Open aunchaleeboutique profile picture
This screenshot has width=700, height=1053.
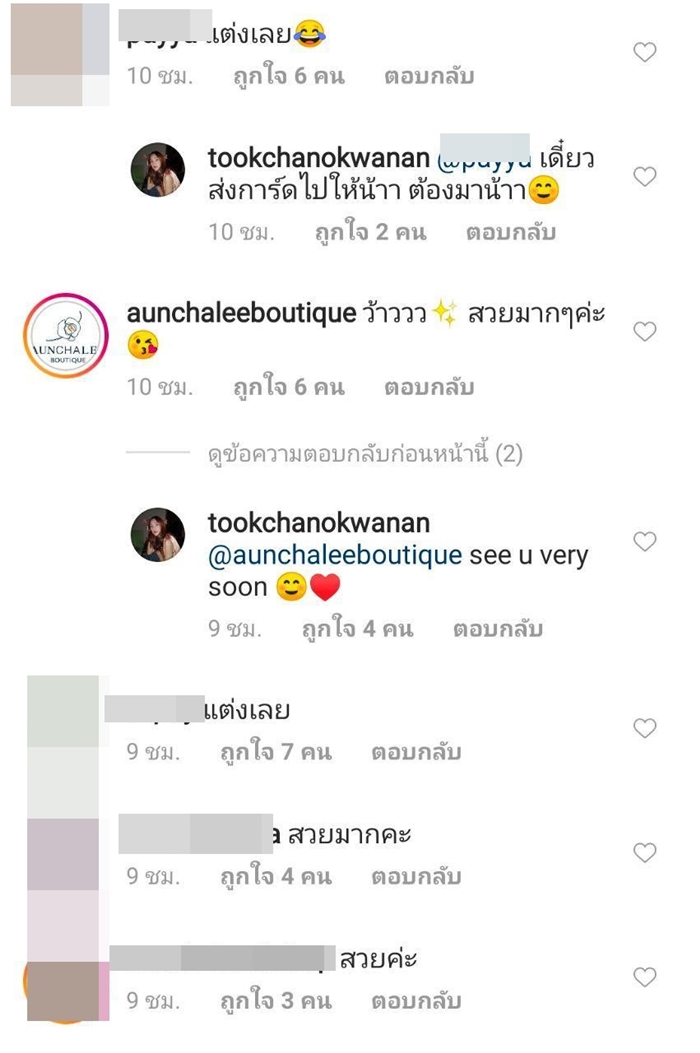66,336
